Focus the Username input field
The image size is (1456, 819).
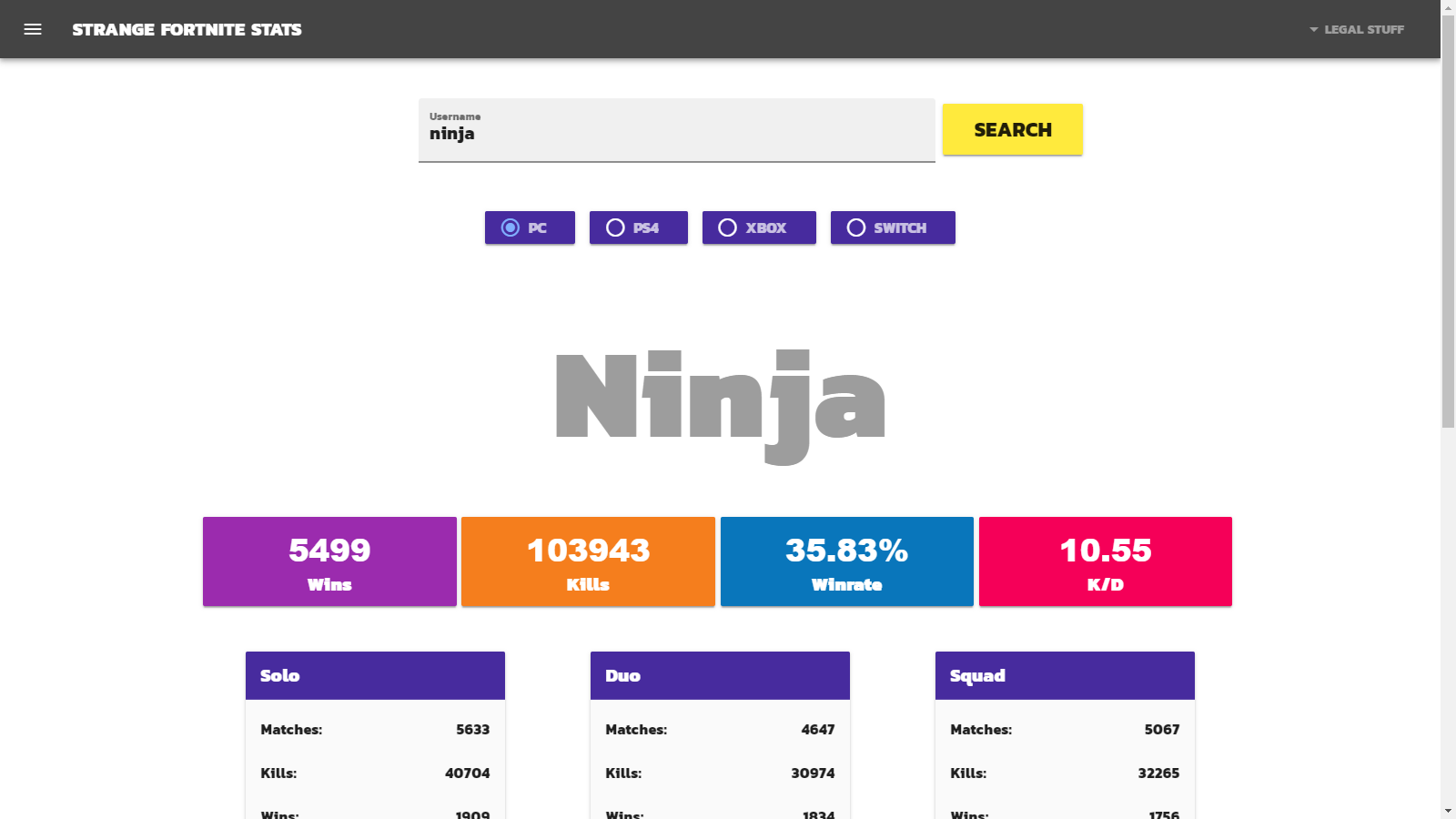pos(676,130)
